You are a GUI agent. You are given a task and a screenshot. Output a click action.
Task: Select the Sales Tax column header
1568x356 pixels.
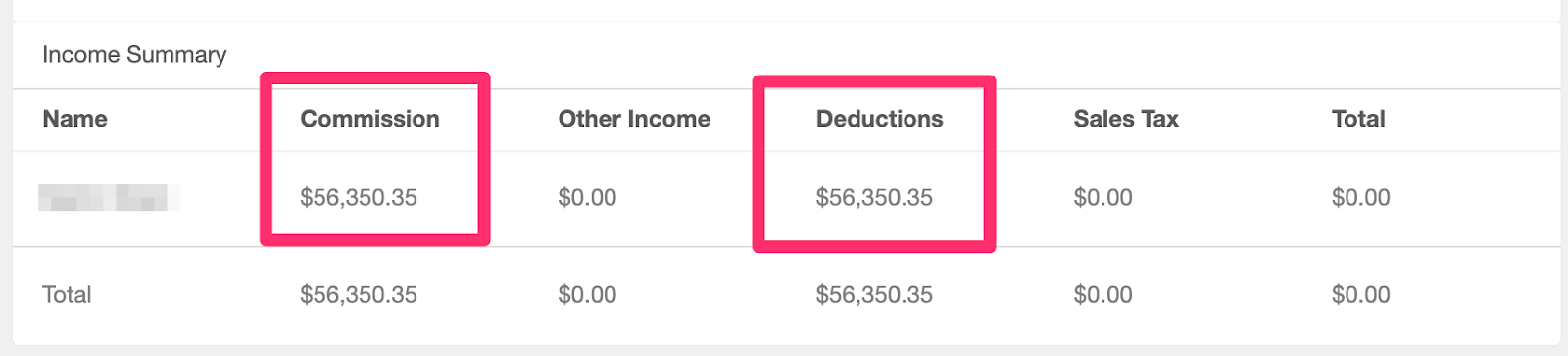(x=1126, y=119)
